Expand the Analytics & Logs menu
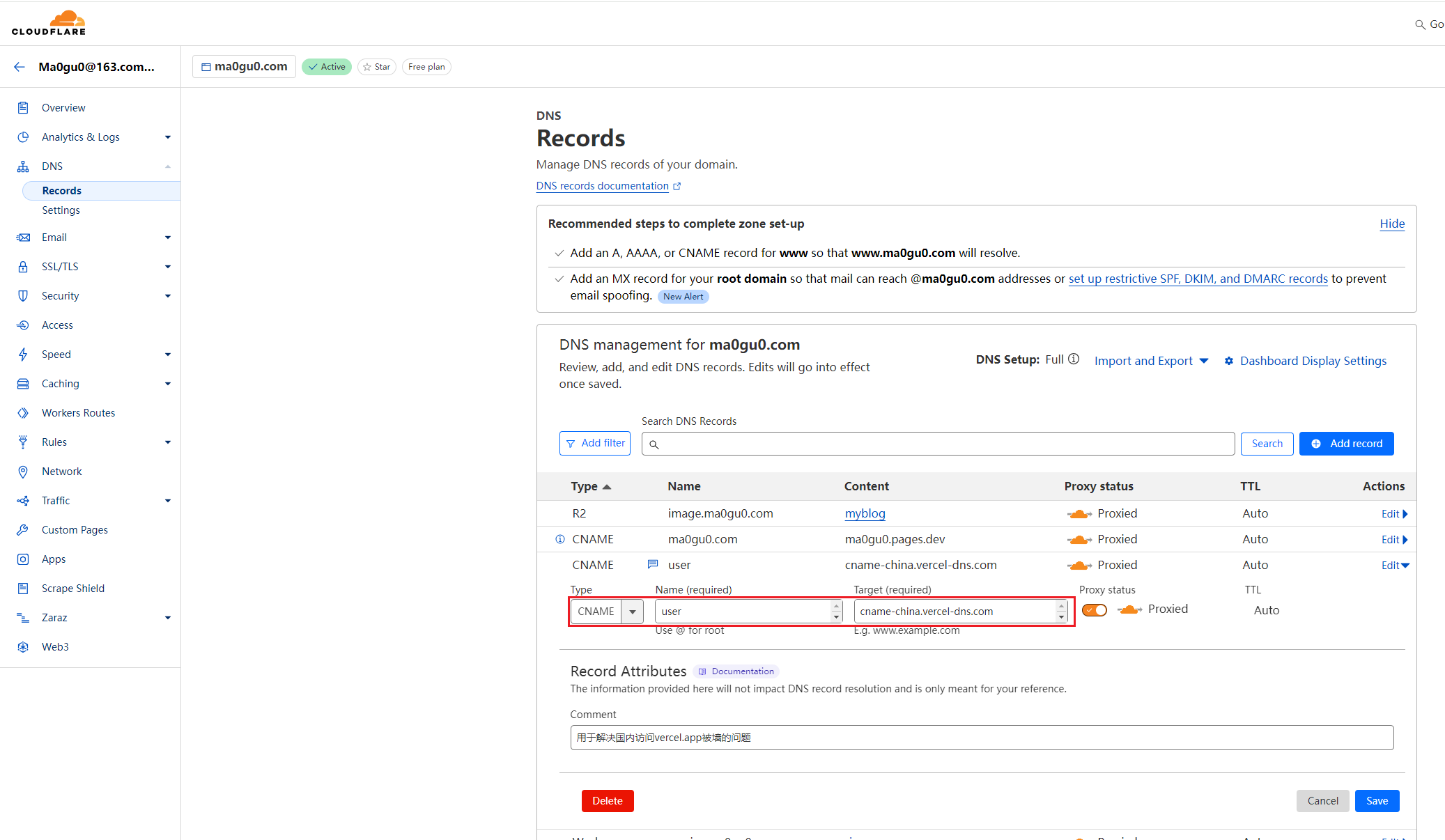 tap(168, 137)
